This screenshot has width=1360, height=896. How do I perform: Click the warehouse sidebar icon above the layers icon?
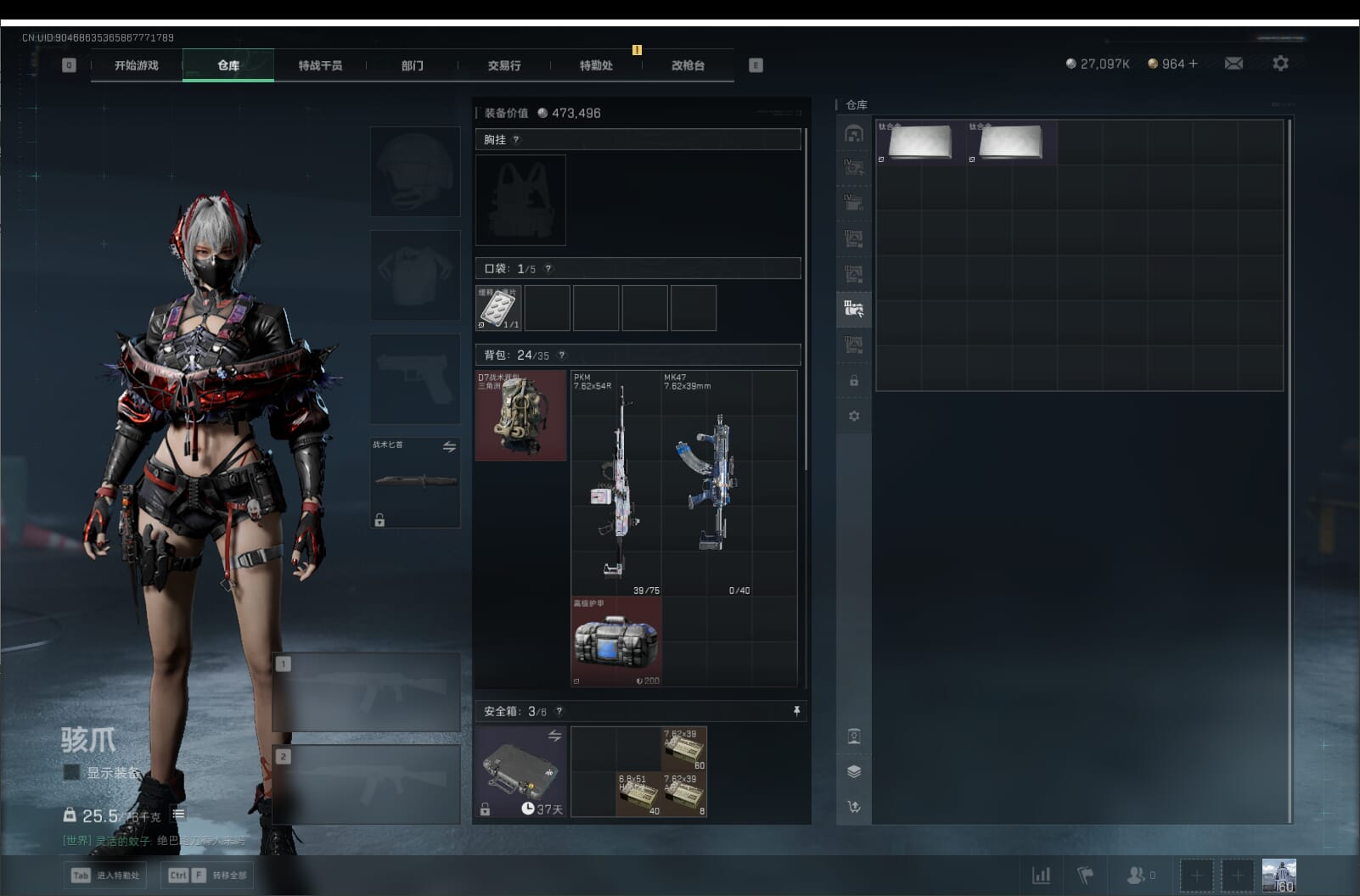(854, 736)
